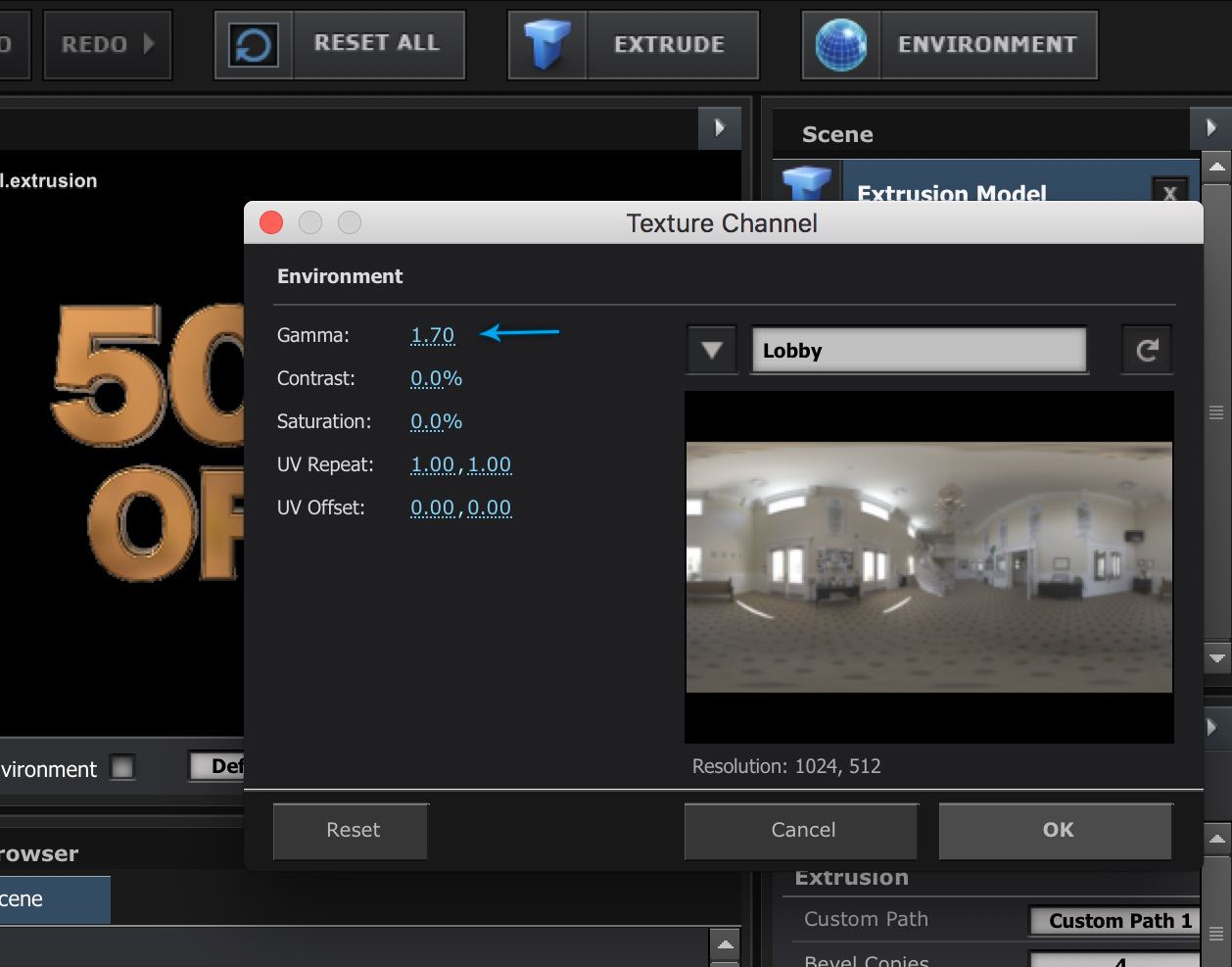Click the Extrusion Model icon in Scene
Viewport: 1232px width, 967px height.
807,183
